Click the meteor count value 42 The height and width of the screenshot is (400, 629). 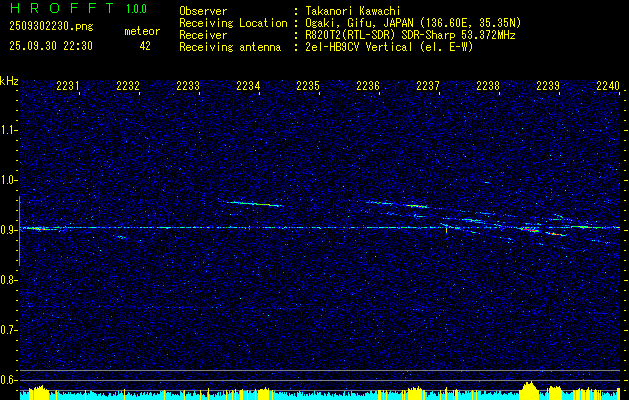point(145,46)
